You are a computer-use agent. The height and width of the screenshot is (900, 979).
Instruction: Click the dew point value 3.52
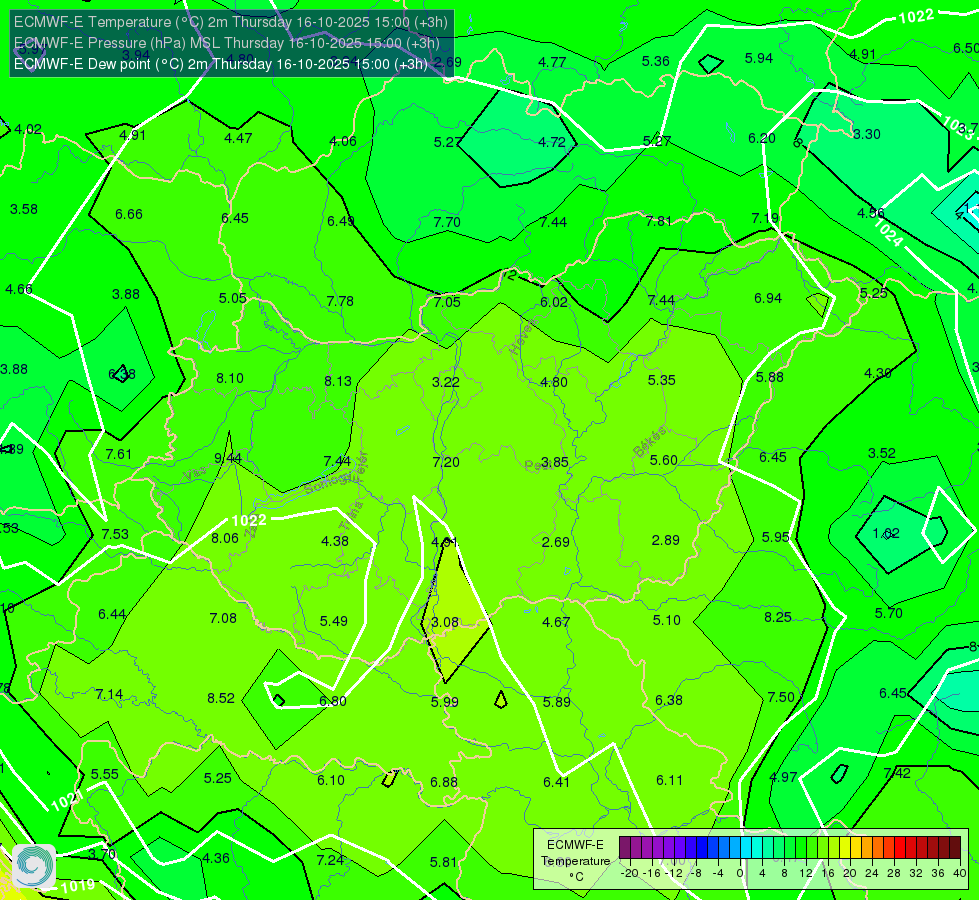pyautogui.click(x=882, y=453)
